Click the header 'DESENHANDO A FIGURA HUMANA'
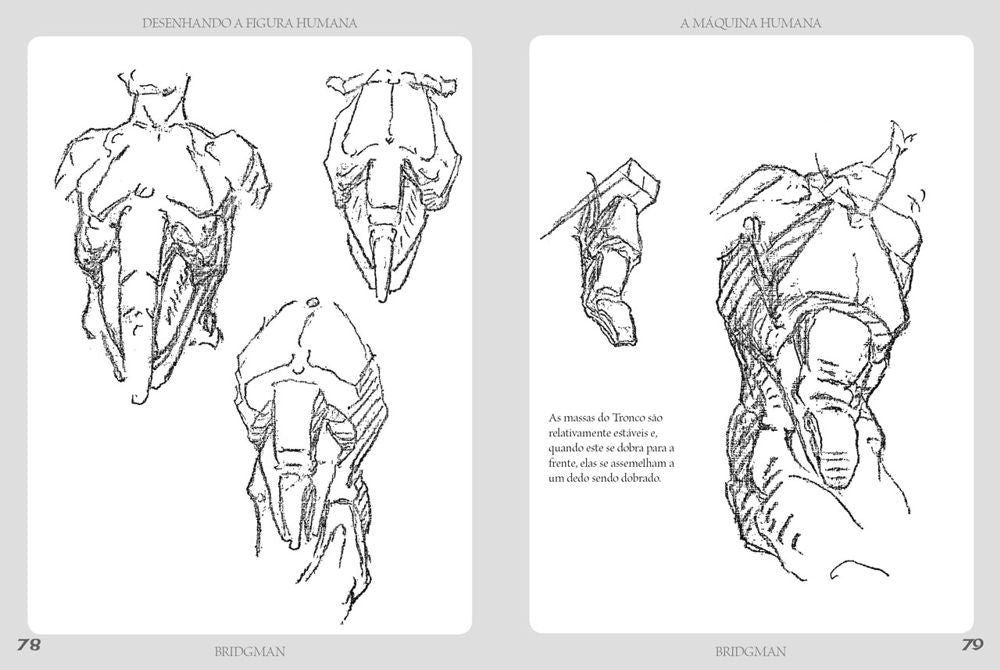 [249, 24]
